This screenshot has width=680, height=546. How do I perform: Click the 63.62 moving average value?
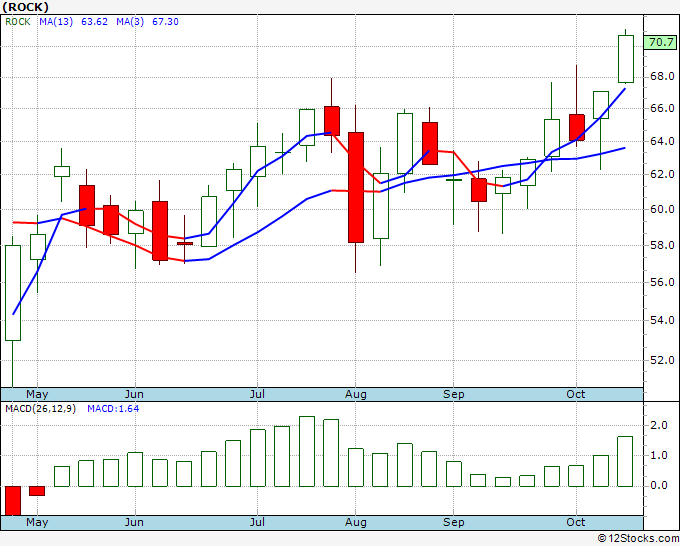[x=95, y=22]
